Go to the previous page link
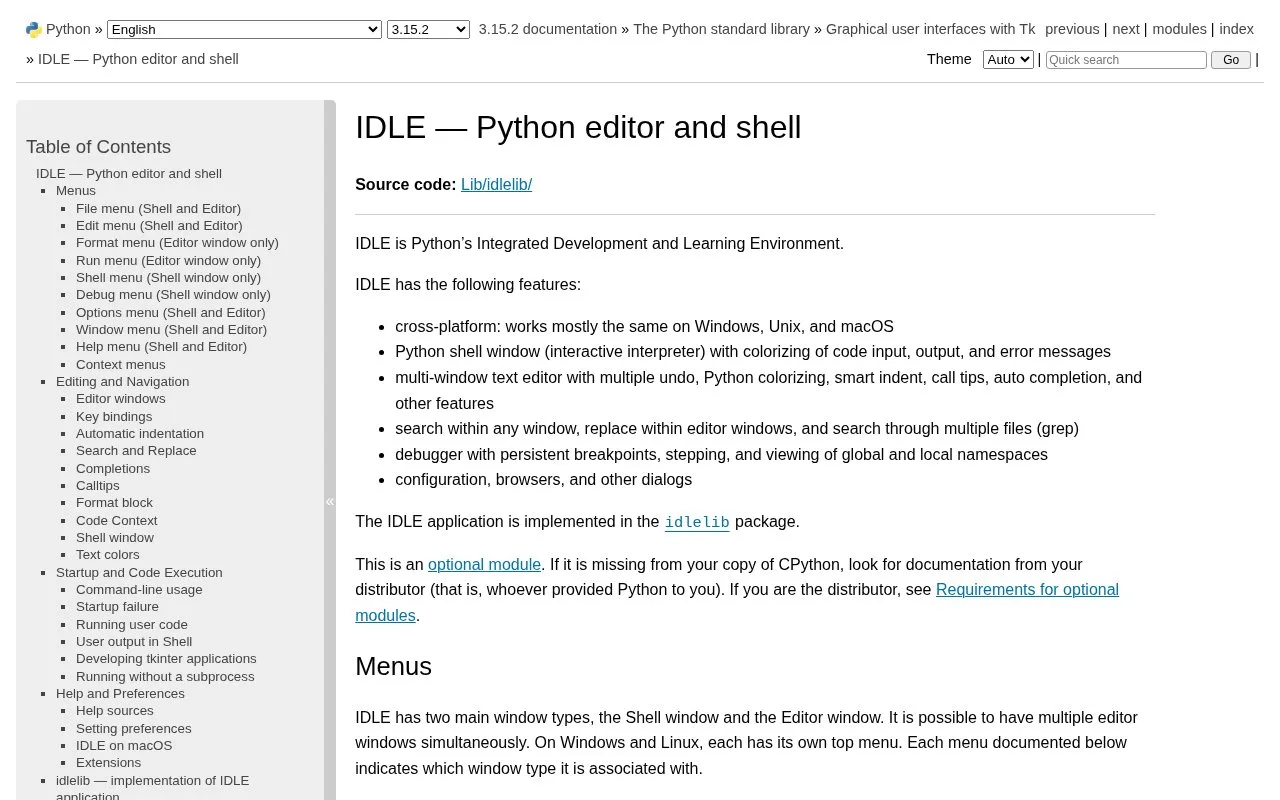The image size is (1280, 800). (1072, 29)
